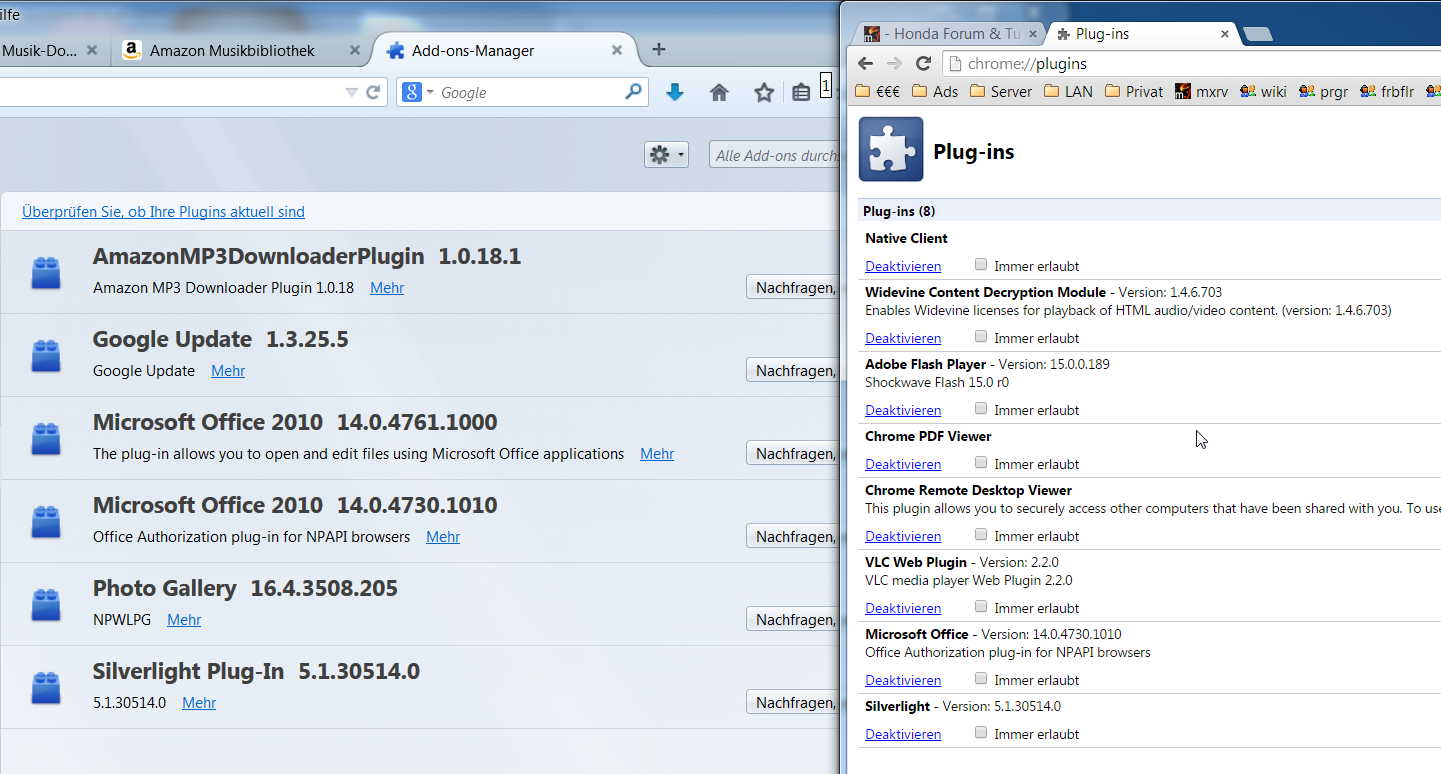Open Nachfragen dropdown for Google Update
The width and height of the screenshot is (1441, 774).
(x=793, y=370)
